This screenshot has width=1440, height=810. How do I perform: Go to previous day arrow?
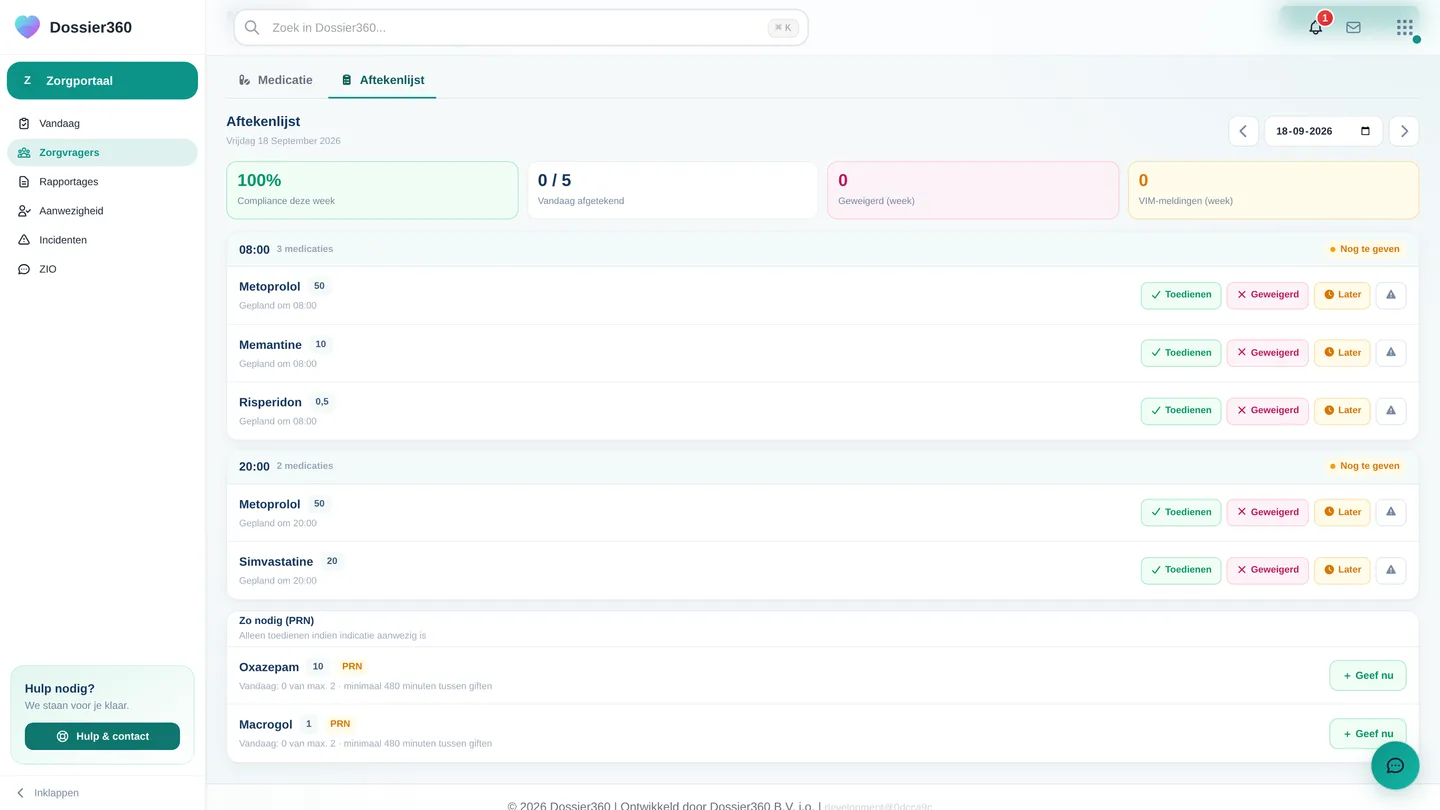pyautogui.click(x=1243, y=131)
